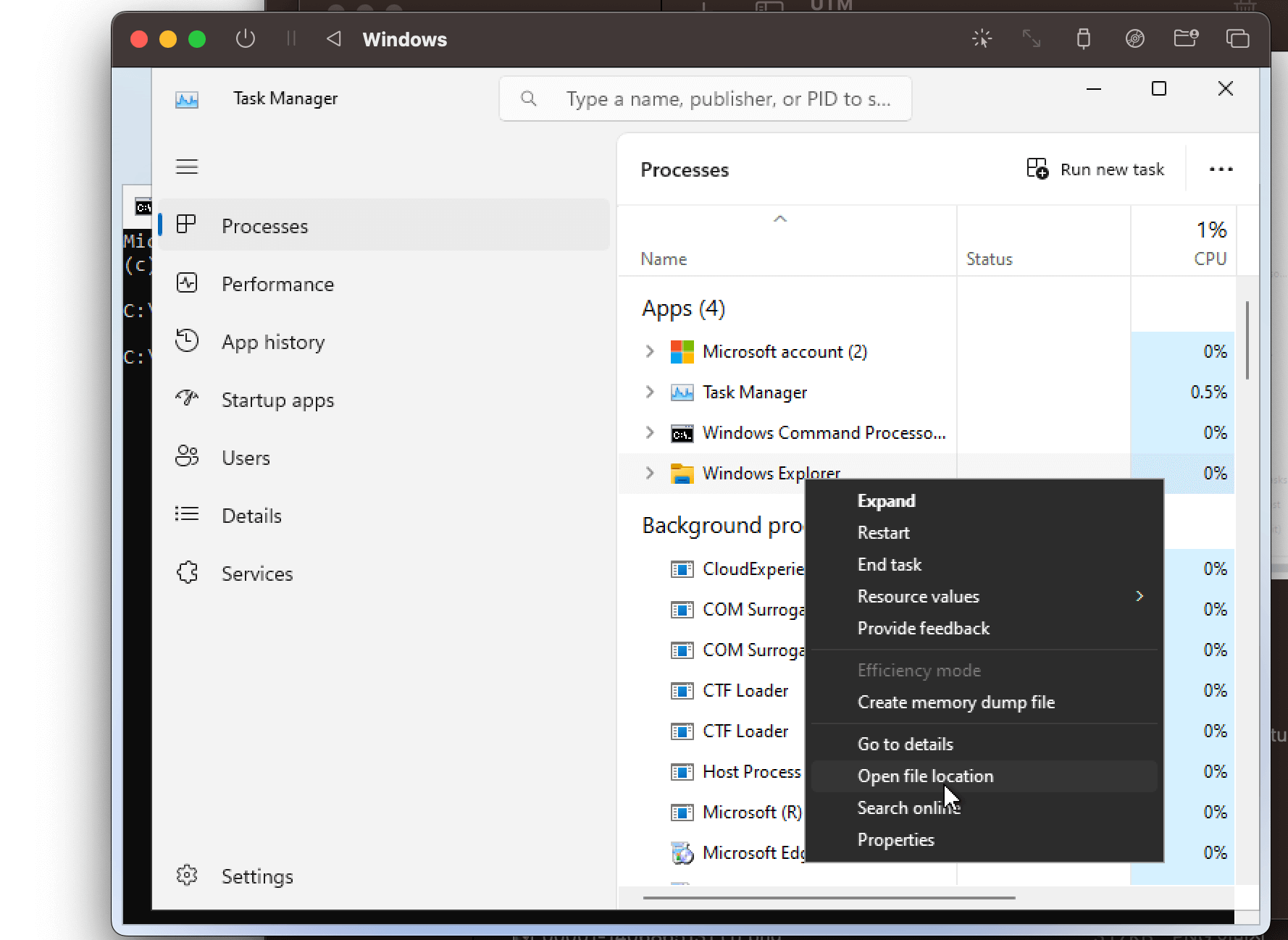Open the Resource values submenu arrow
Image resolution: width=1288 pixels, height=940 pixels.
(x=1139, y=596)
